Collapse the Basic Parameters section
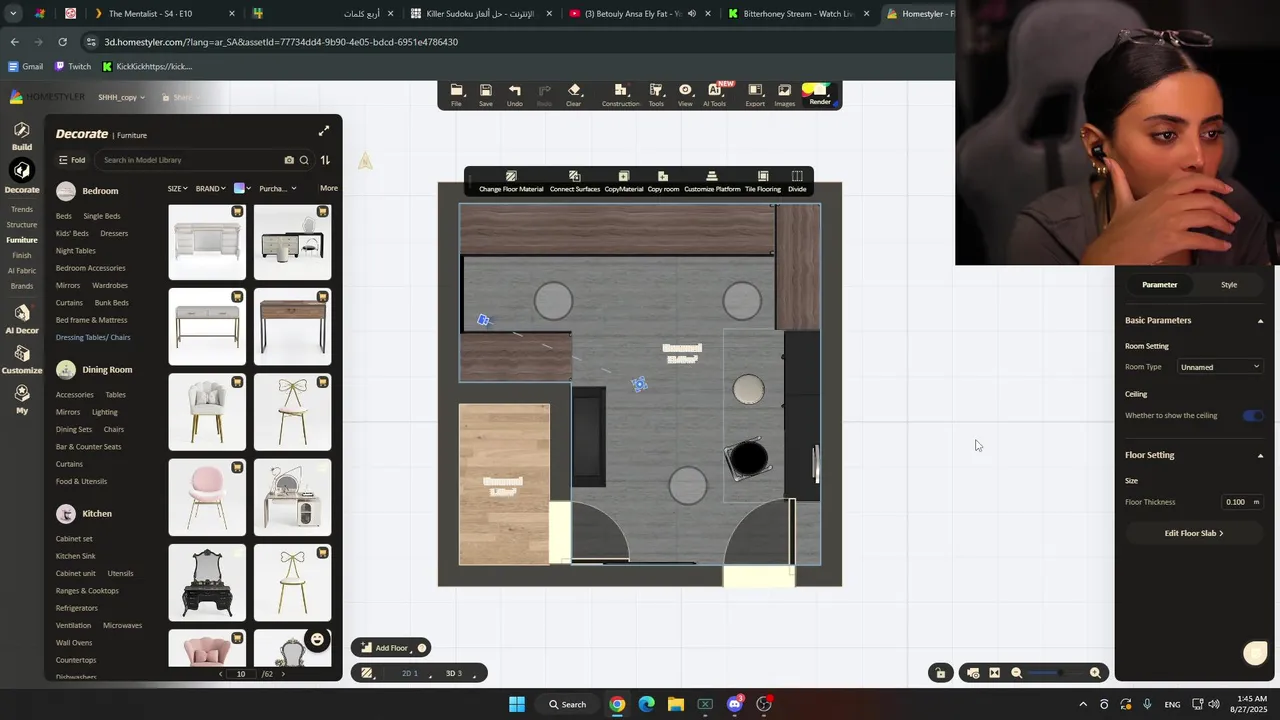 click(1260, 321)
